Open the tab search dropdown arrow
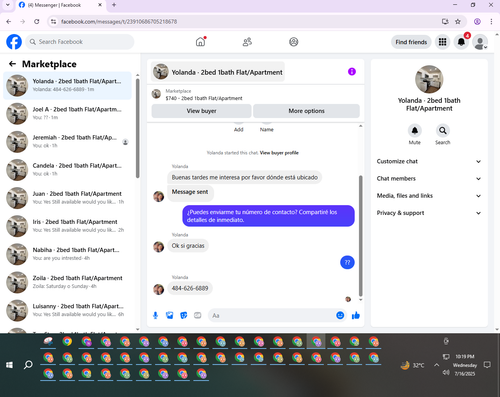This screenshot has height=397, width=500. (8, 5)
